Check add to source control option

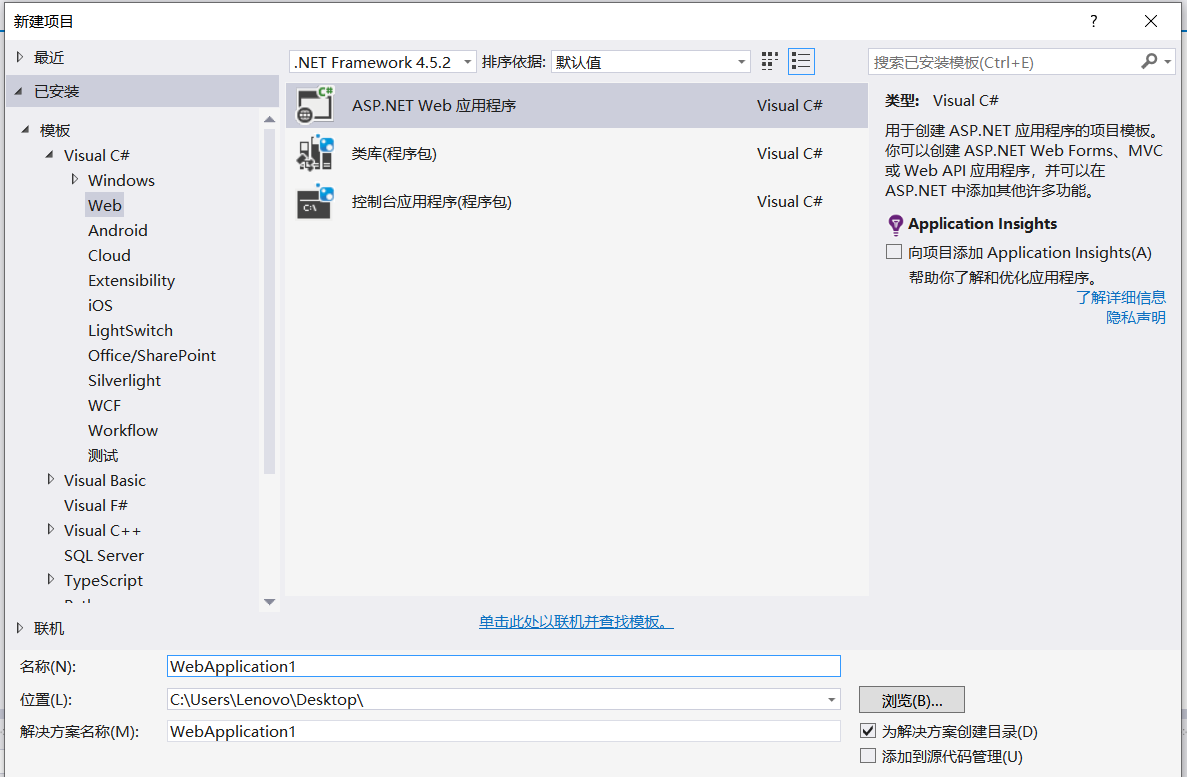[868, 756]
